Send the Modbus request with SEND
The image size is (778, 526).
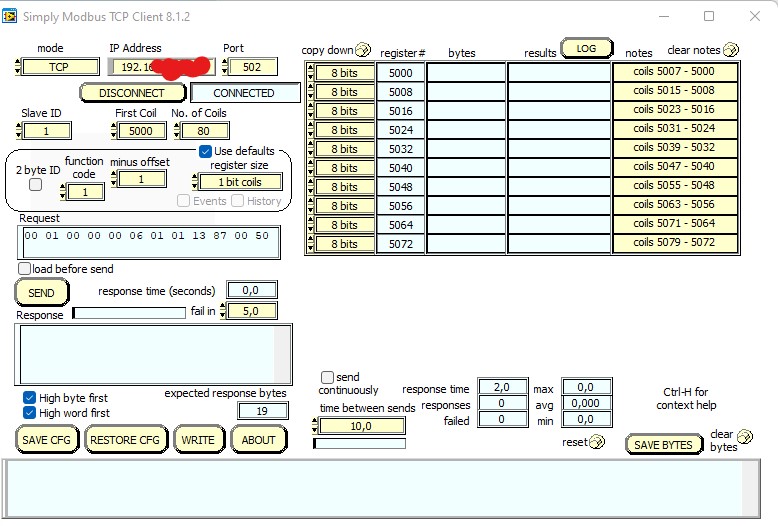[42, 293]
